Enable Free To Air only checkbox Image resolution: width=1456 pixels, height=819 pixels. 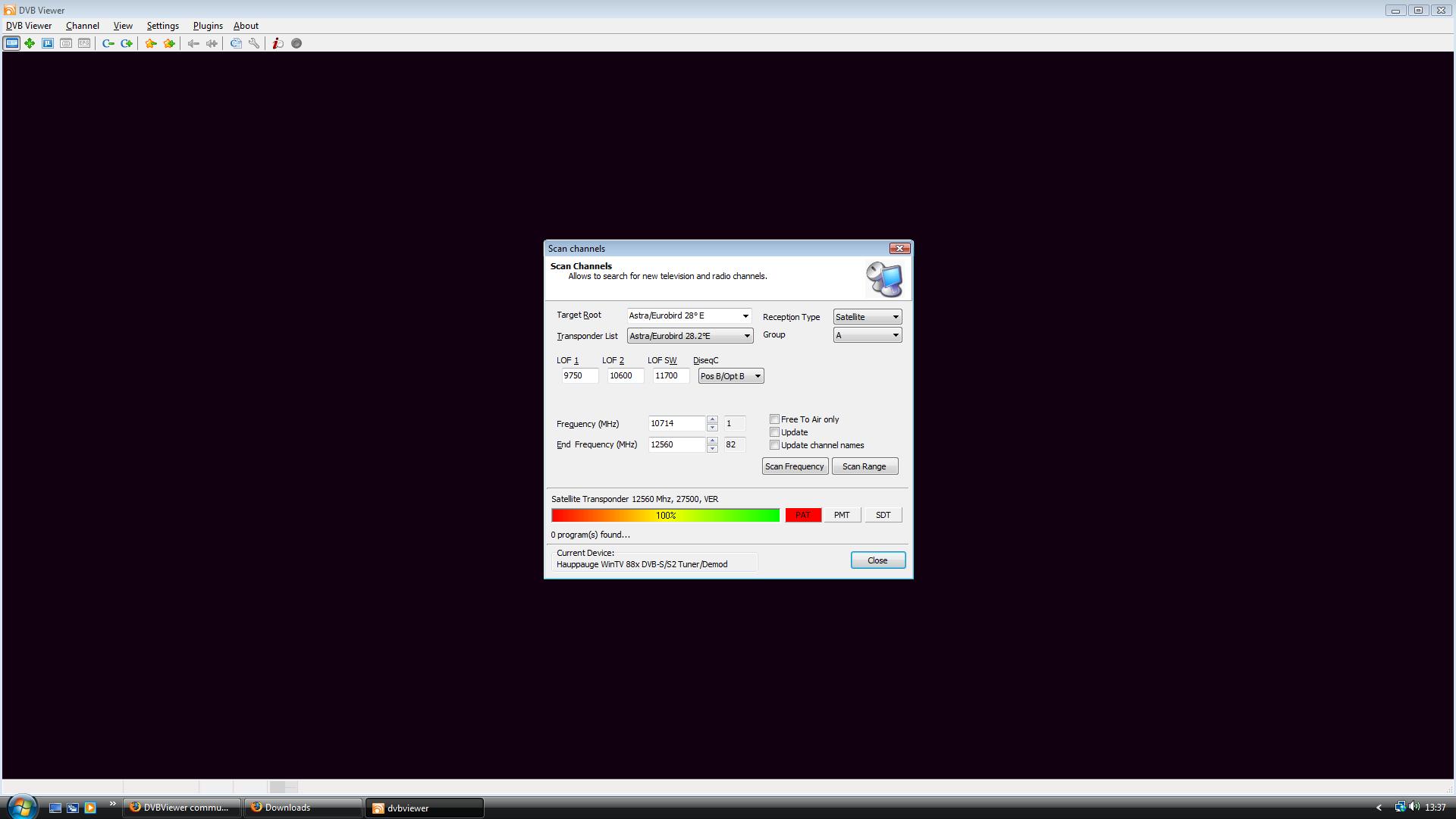(774, 419)
